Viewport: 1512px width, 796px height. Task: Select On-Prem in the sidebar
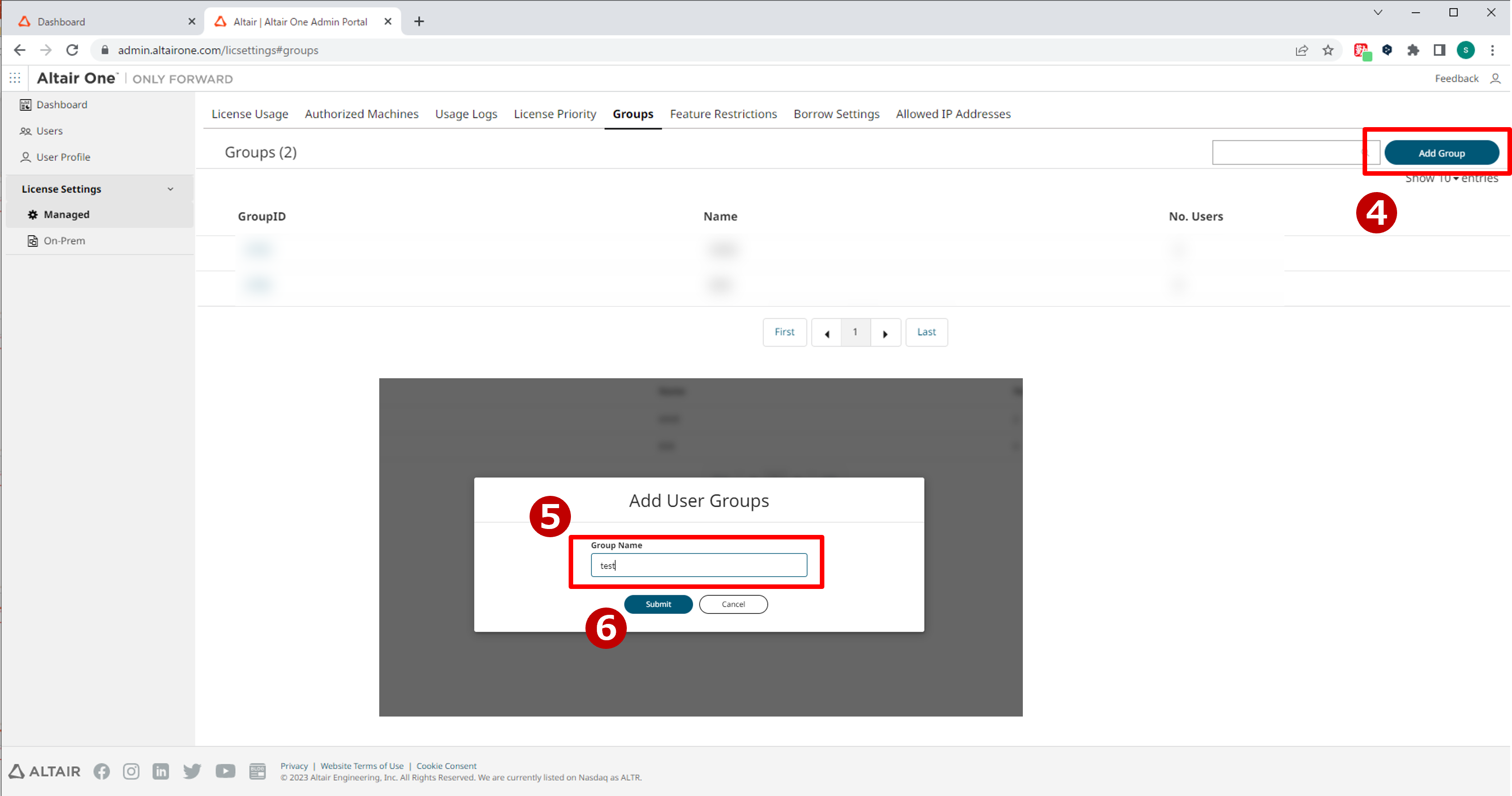click(64, 241)
